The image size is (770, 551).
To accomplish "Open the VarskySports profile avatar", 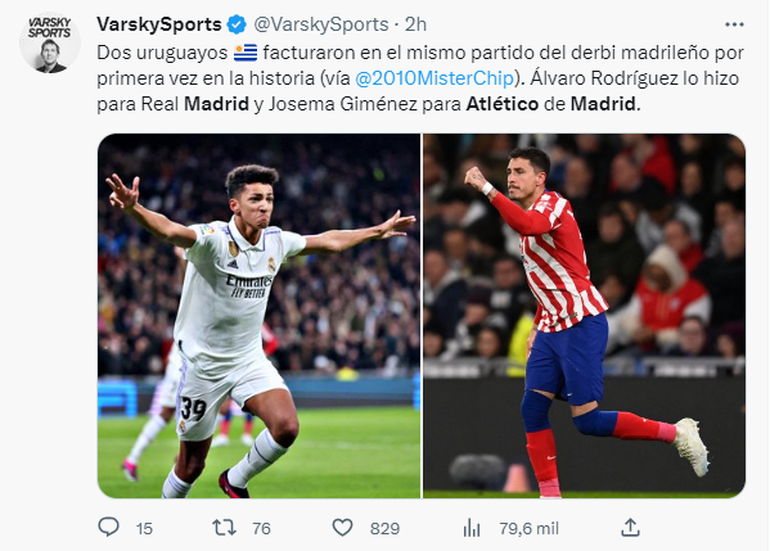I will (x=50, y=43).
